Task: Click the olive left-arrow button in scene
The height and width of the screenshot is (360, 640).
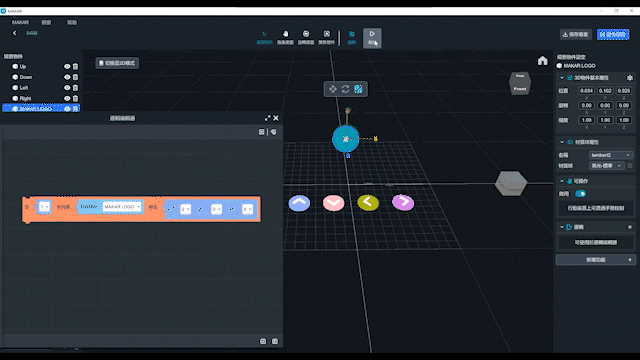Action: pos(368,202)
